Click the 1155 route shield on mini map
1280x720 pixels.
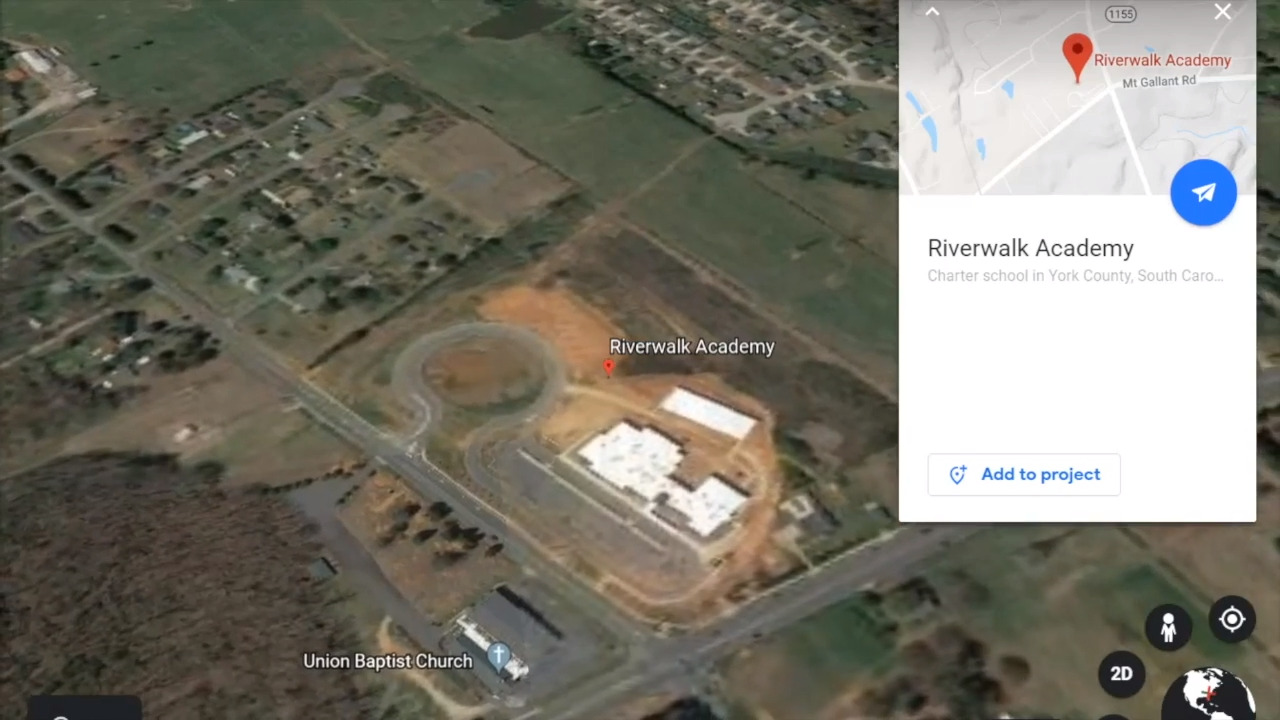coord(1121,13)
